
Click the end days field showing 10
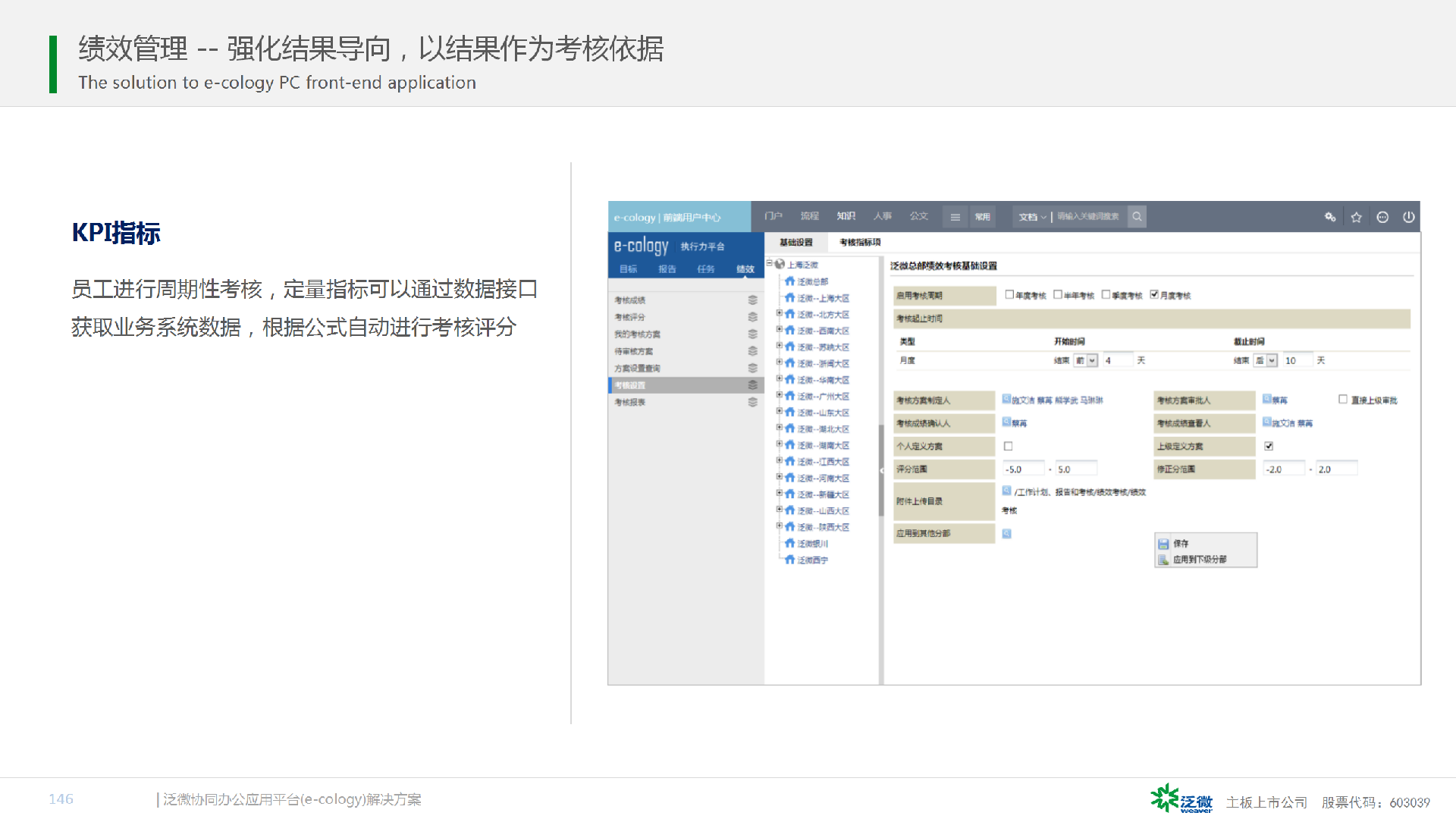point(1298,360)
